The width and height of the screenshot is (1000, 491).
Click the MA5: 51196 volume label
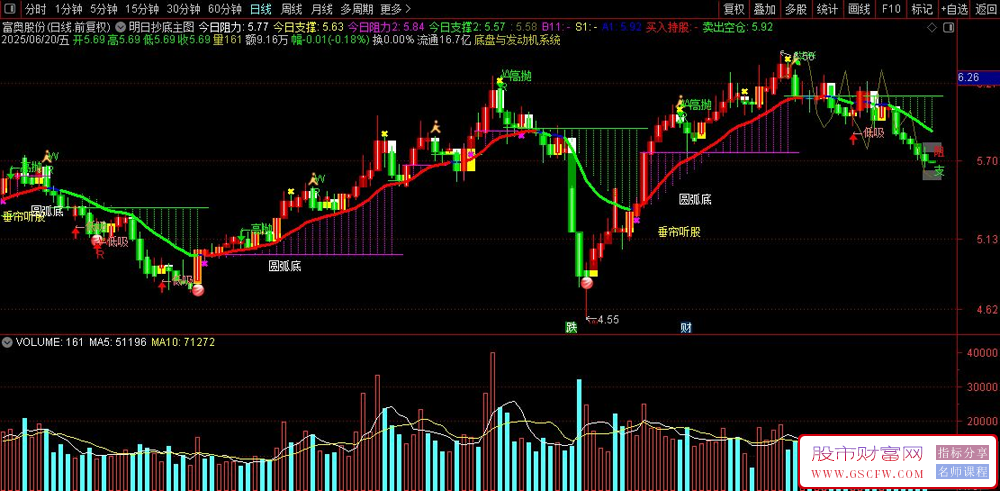click(118, 342)
